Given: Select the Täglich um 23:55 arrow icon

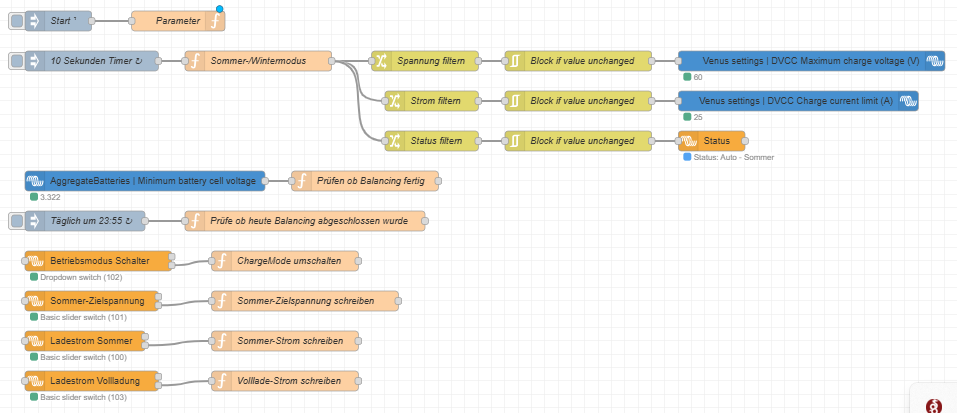Looking at the screenshot, I should pyautogui.click(x=34, y=221).
